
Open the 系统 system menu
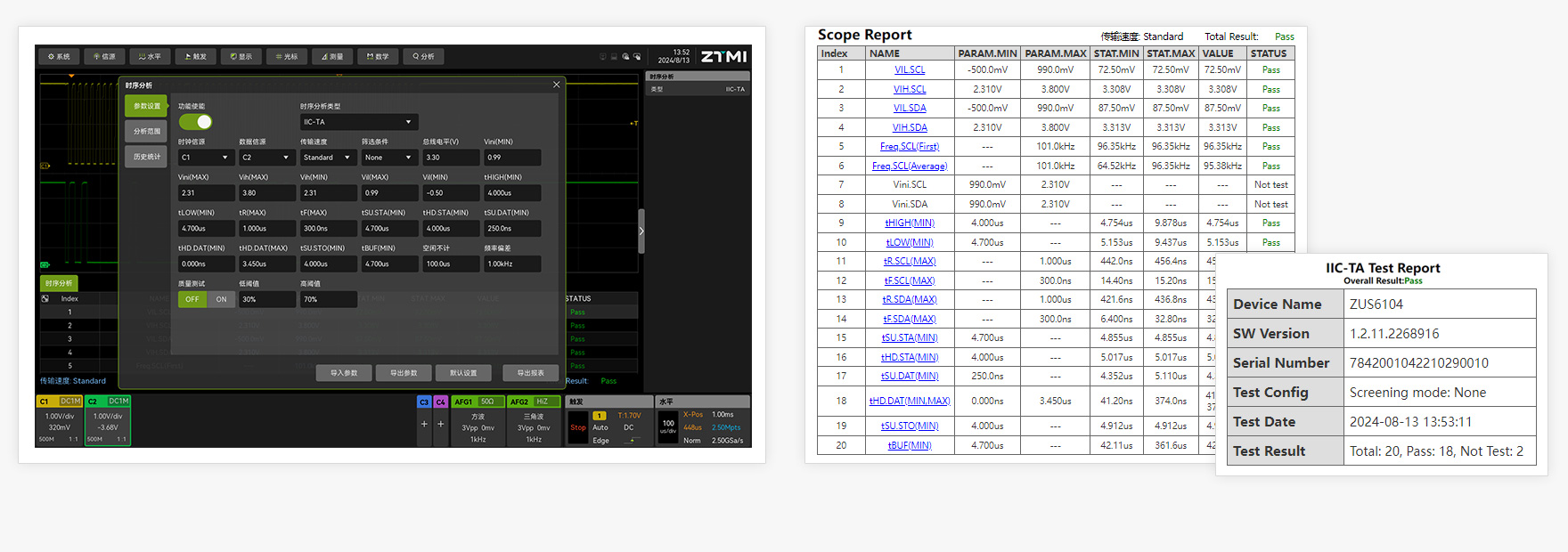pyautogui.click(x=60, y=57)
